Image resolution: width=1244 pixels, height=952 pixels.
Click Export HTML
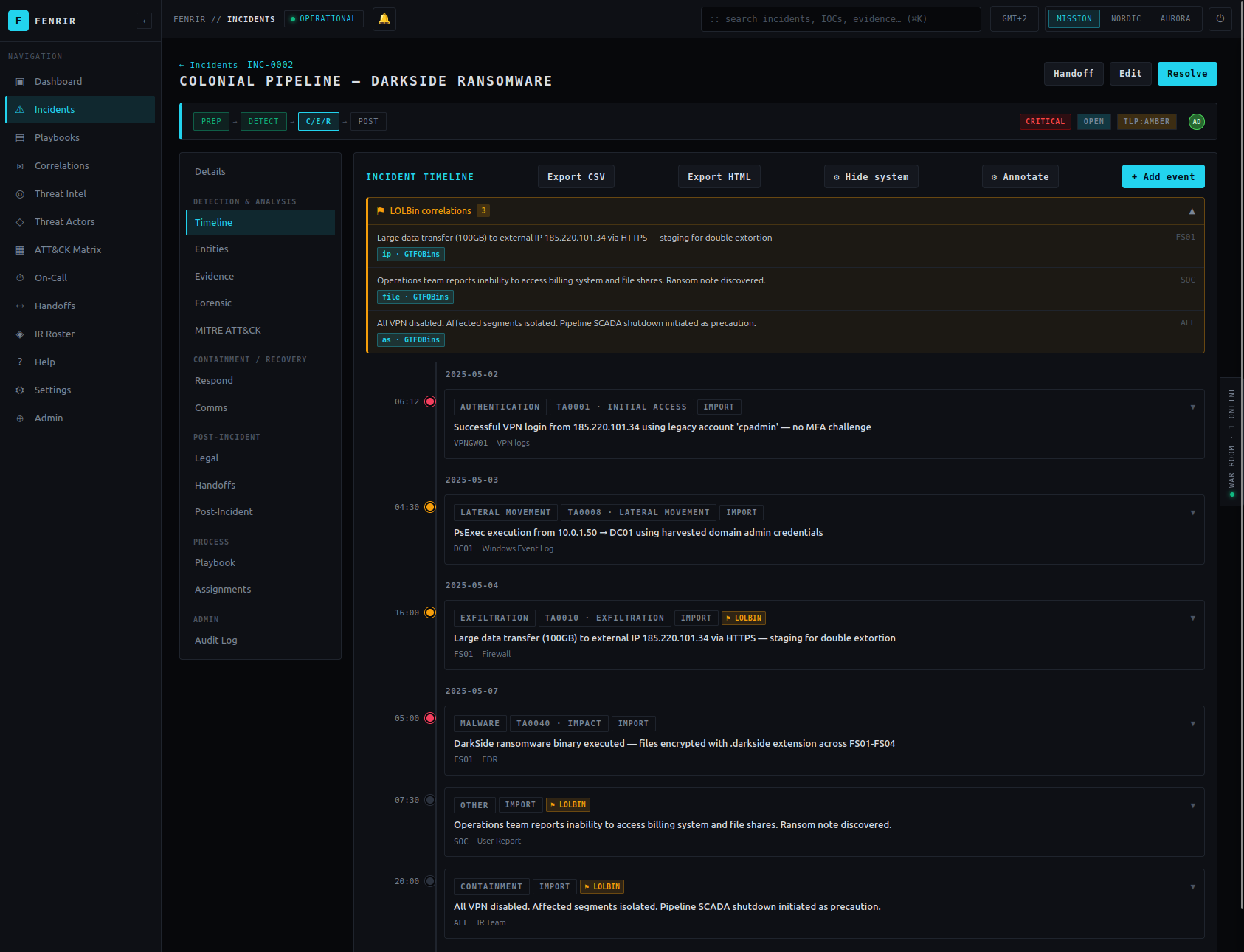point(719,176)
